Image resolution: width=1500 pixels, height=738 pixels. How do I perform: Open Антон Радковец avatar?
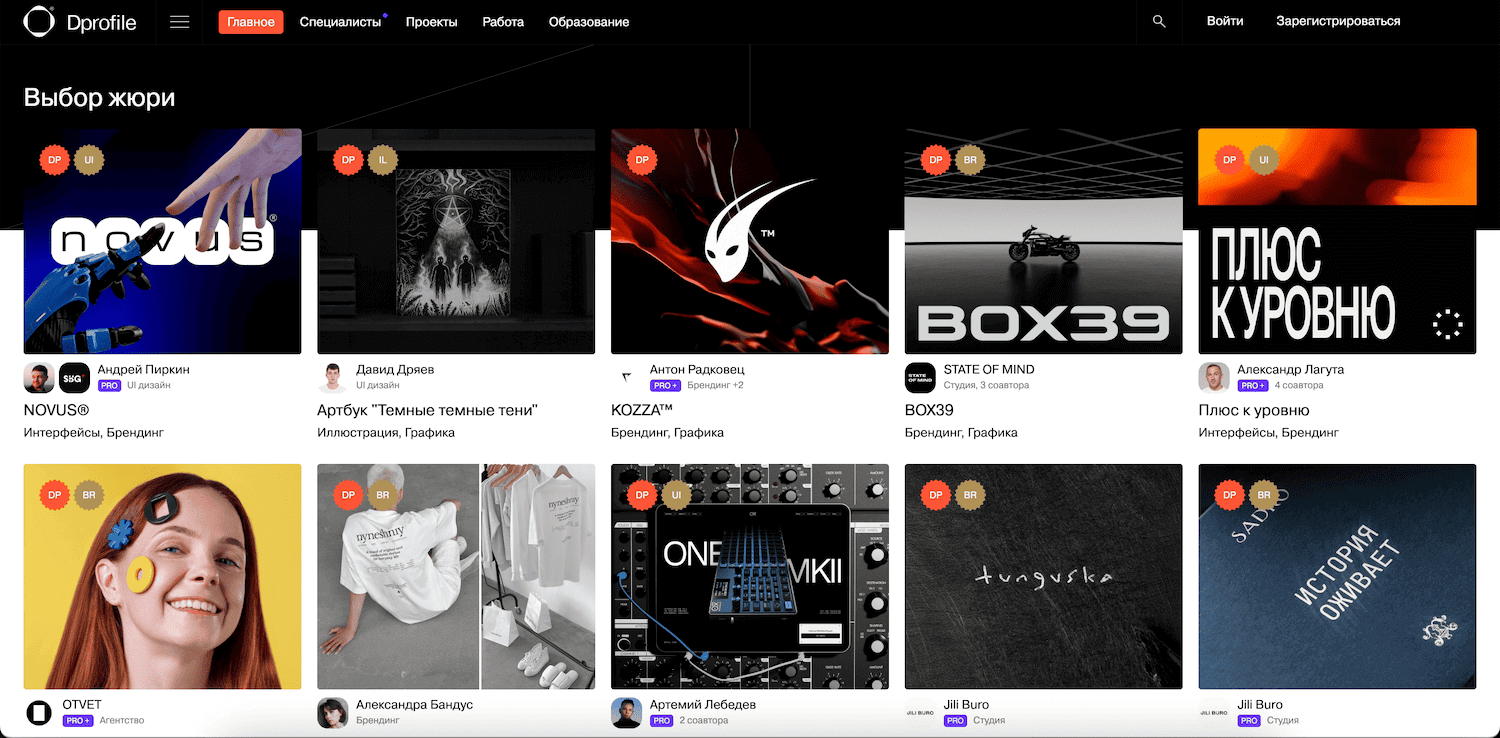(x=627, y=377)
